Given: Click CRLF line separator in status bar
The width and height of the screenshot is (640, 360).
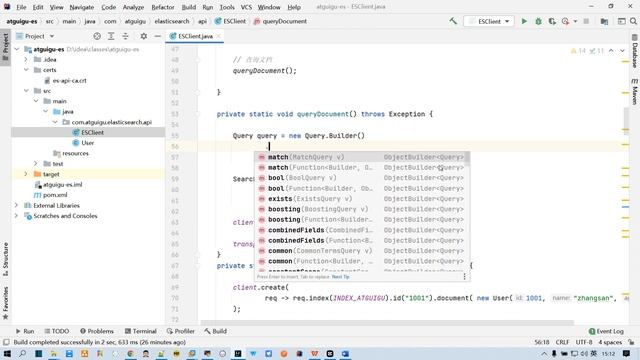Looking at the screenshot, I should 562,342.
